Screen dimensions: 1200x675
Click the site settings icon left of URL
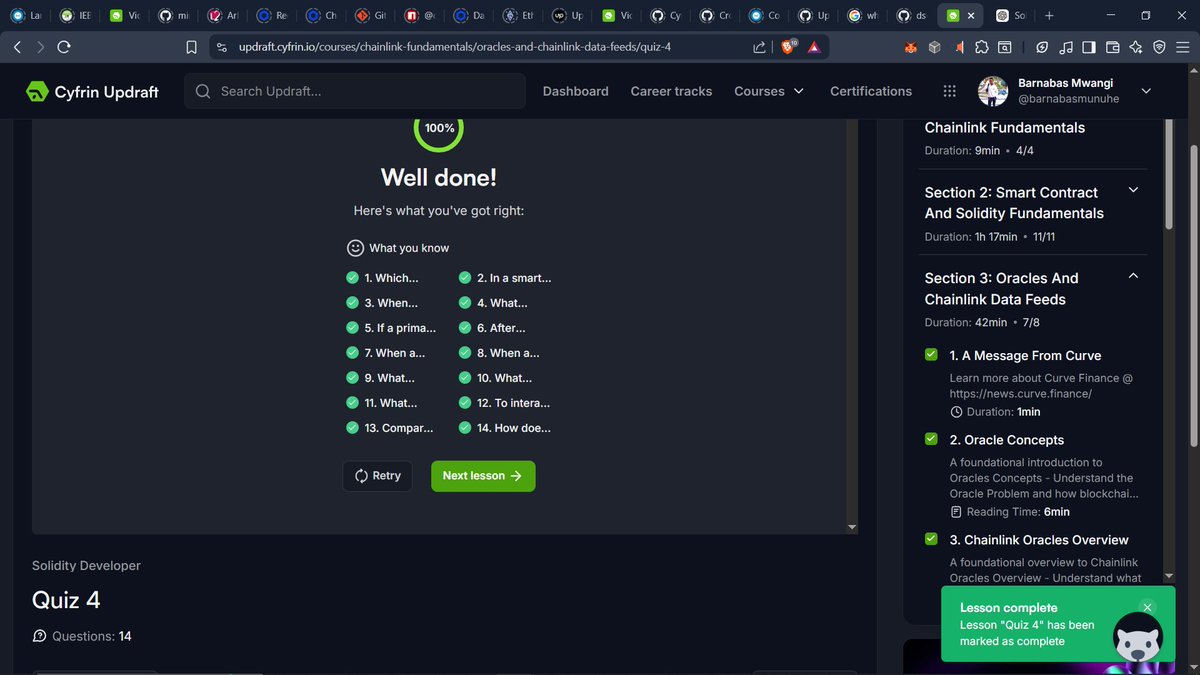[222, 47]
